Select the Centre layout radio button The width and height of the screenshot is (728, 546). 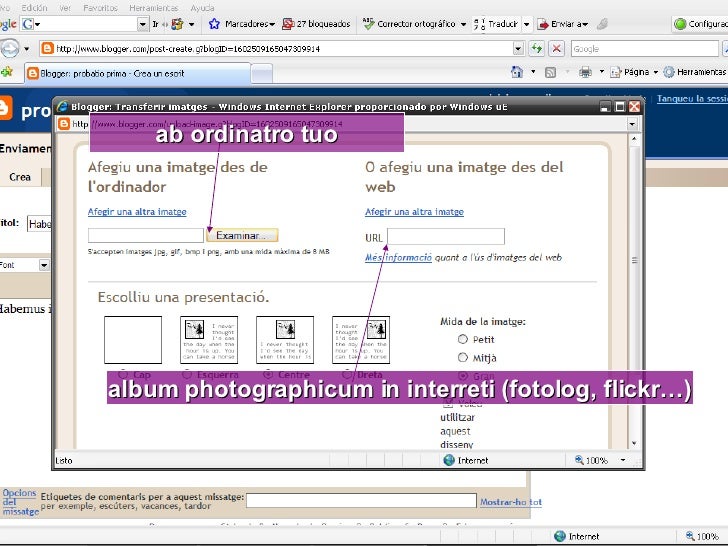coord(267,374)
